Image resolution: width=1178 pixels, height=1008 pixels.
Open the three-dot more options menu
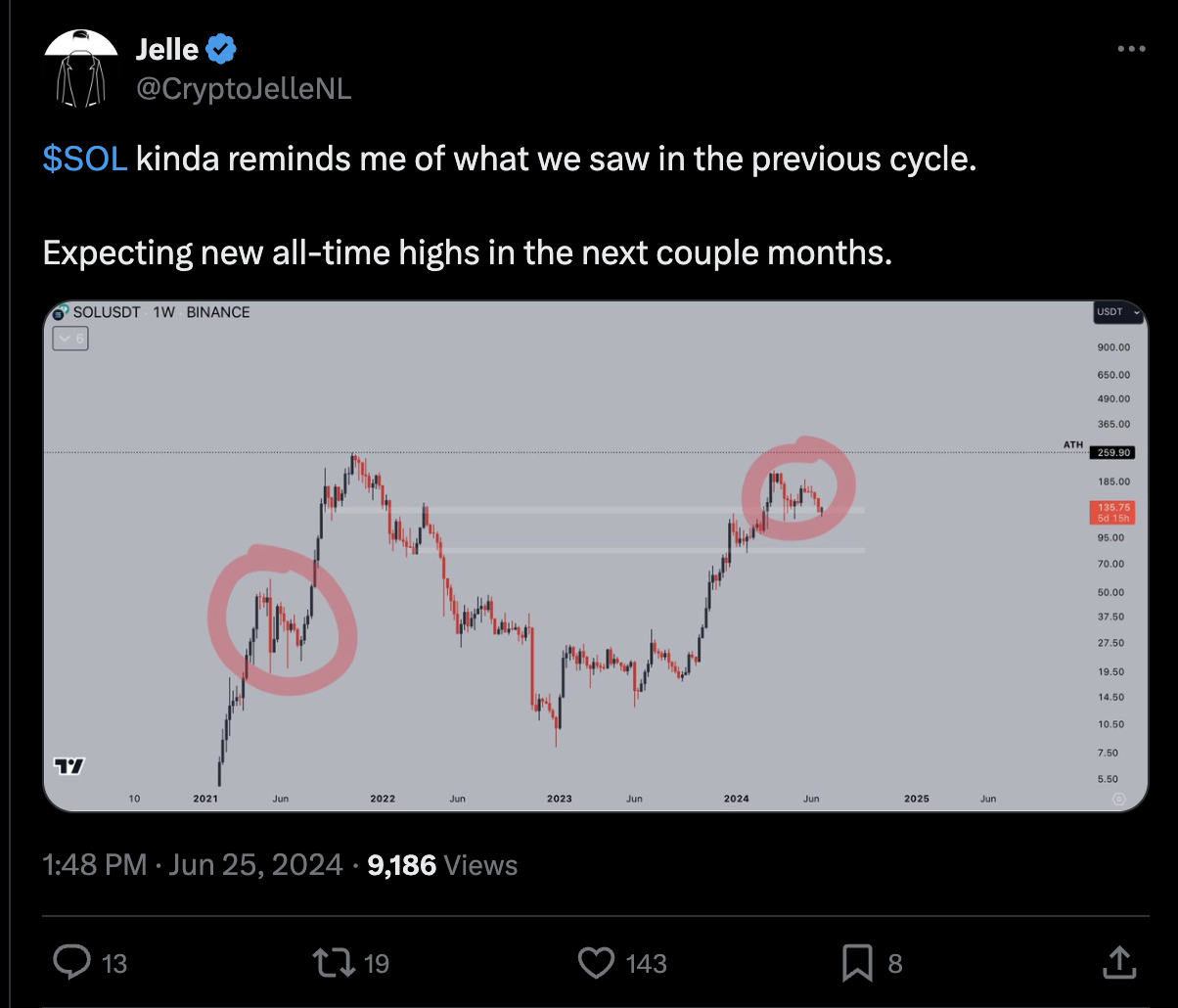coord(1130,49)
